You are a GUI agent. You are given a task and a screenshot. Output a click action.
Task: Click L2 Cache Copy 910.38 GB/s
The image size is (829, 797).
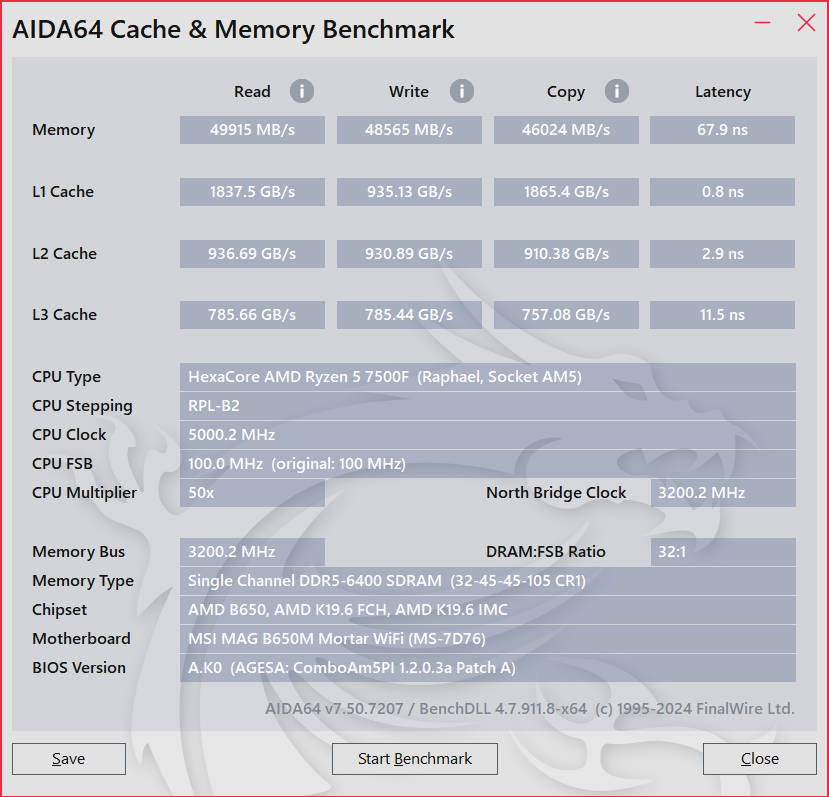coord(566,254)
